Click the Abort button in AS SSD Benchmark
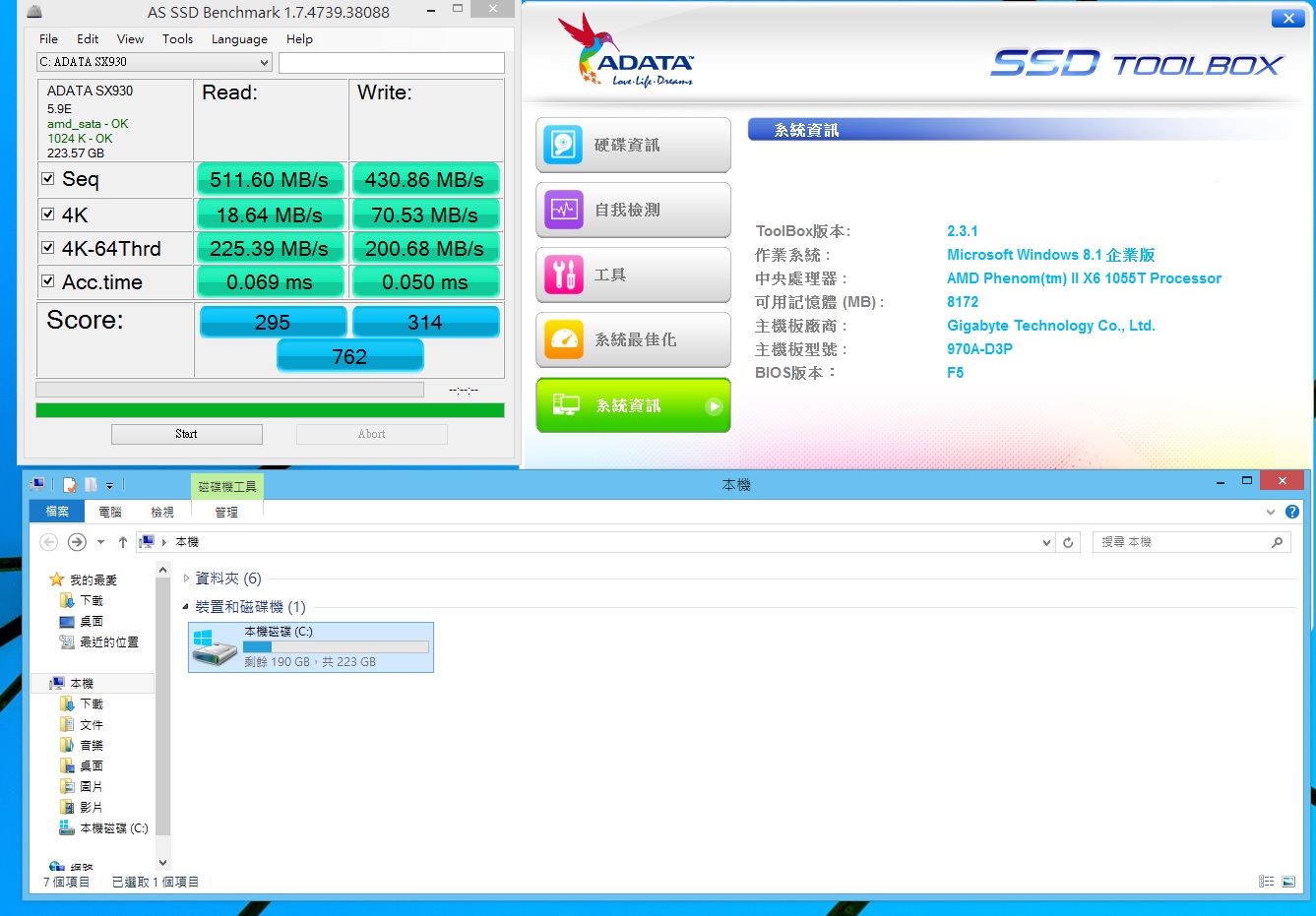 372,434
